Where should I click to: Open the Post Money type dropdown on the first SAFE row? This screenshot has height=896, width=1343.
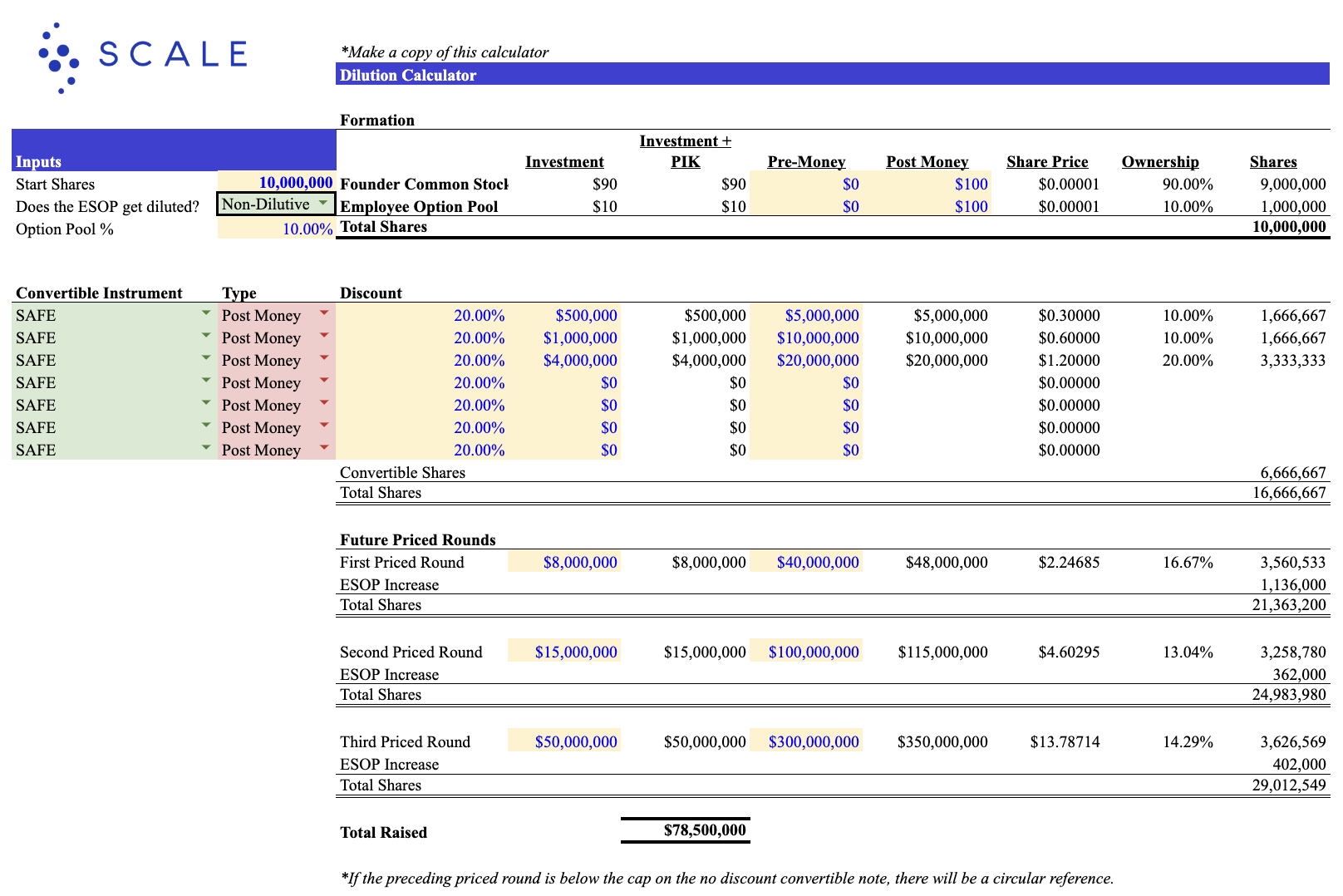(x=323, y=315)
